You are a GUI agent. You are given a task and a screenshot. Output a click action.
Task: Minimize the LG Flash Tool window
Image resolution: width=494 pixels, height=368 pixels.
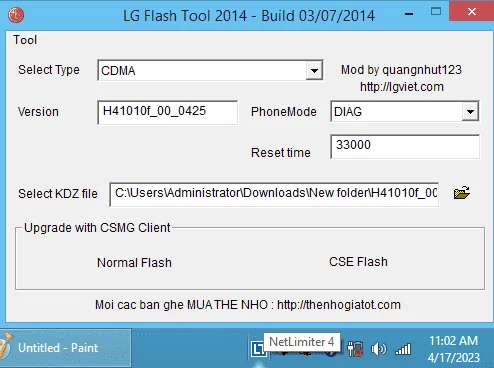[x=409, y=14]
